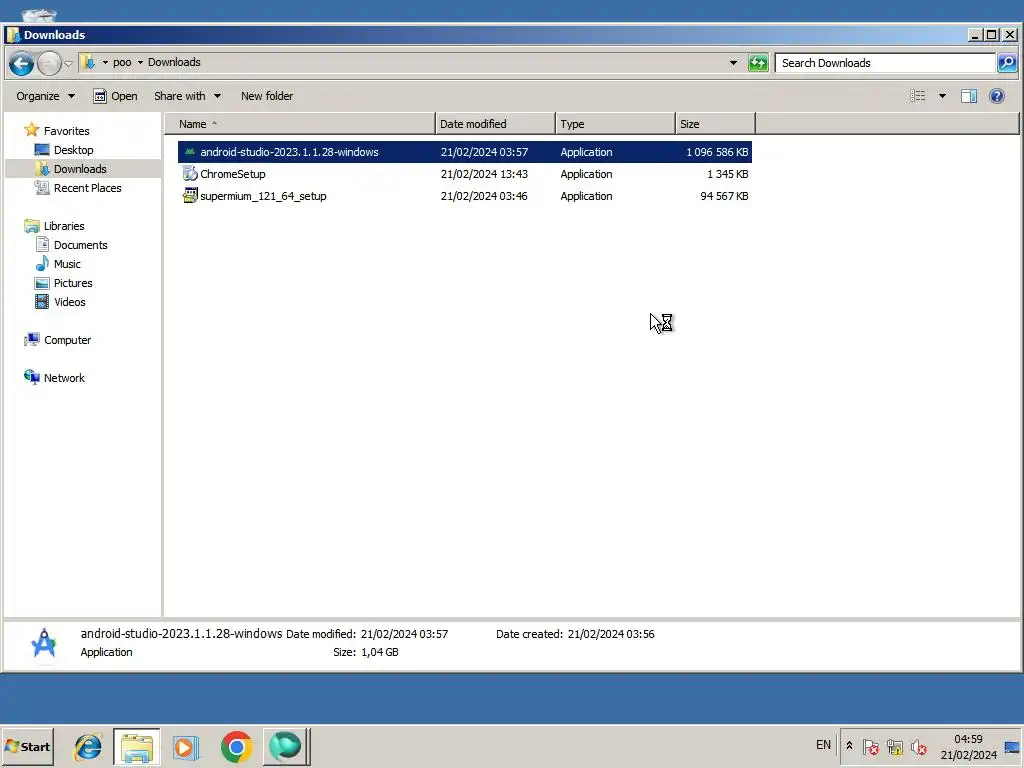This screenshot has width=1024, height=768.
Task: Change the view with the view icon
Action: pos(918,96)
